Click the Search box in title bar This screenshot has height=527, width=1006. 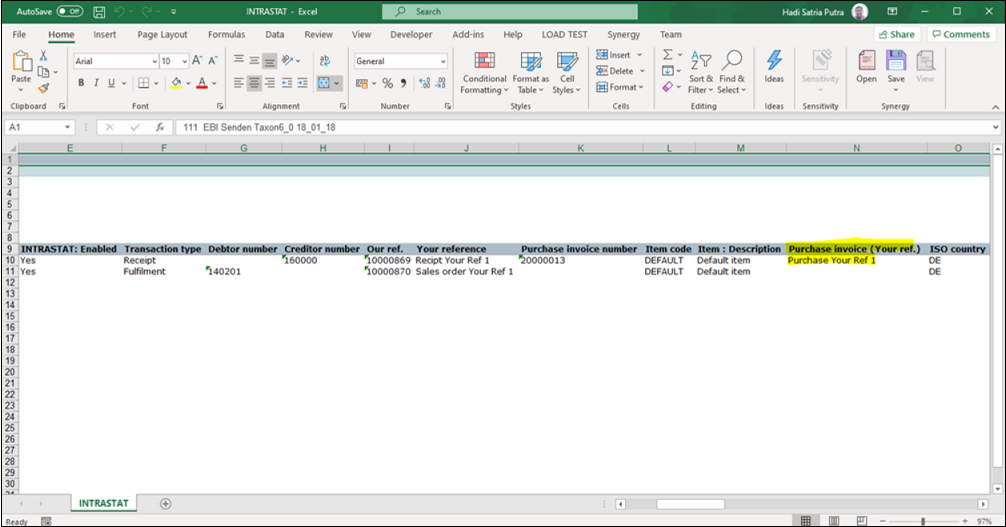(x=509, y=12)
